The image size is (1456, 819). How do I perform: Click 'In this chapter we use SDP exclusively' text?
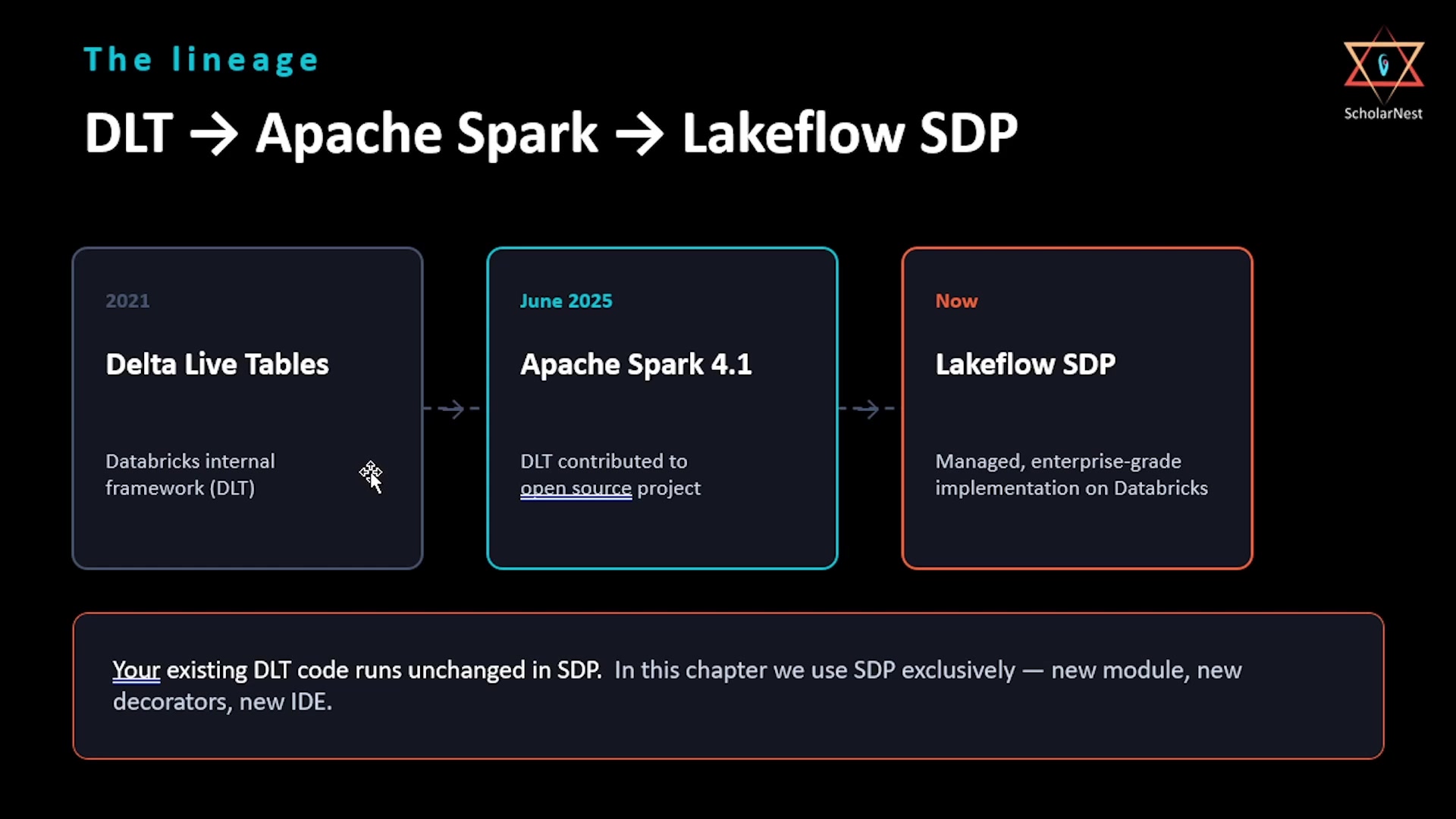[x=814, y=670]
